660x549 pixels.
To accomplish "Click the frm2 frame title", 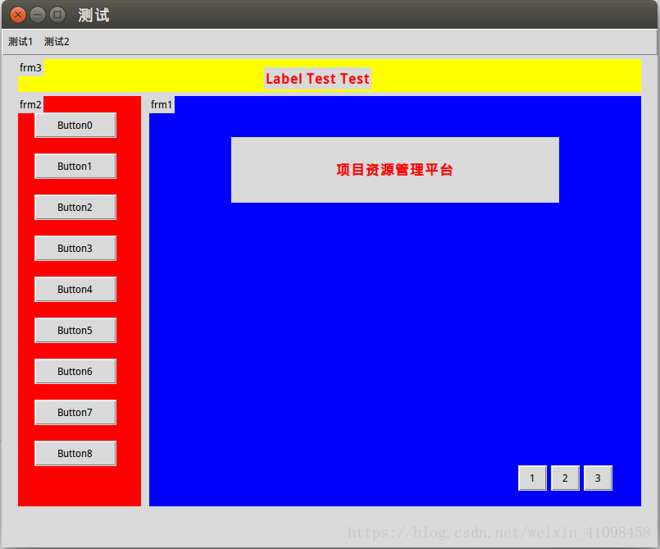I will tap(31, 104).
